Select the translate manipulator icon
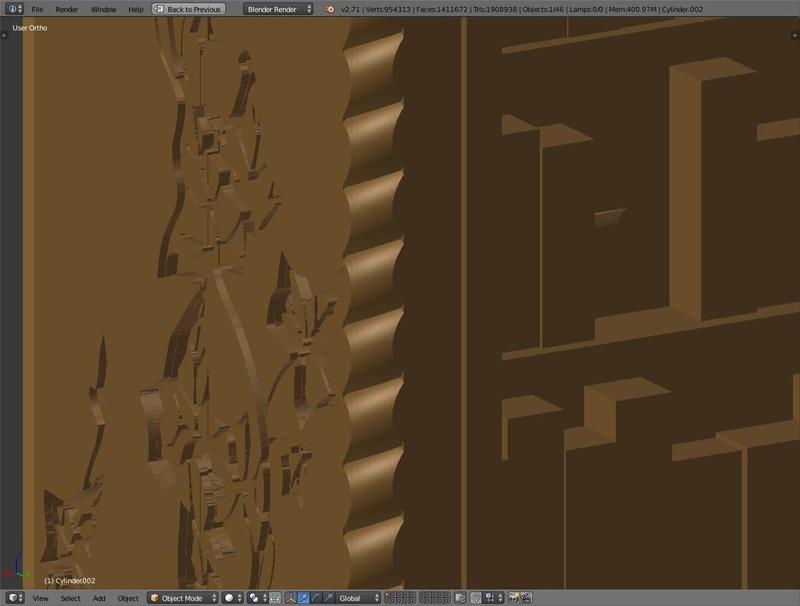800x606 pixels. (x=304, y=597)
